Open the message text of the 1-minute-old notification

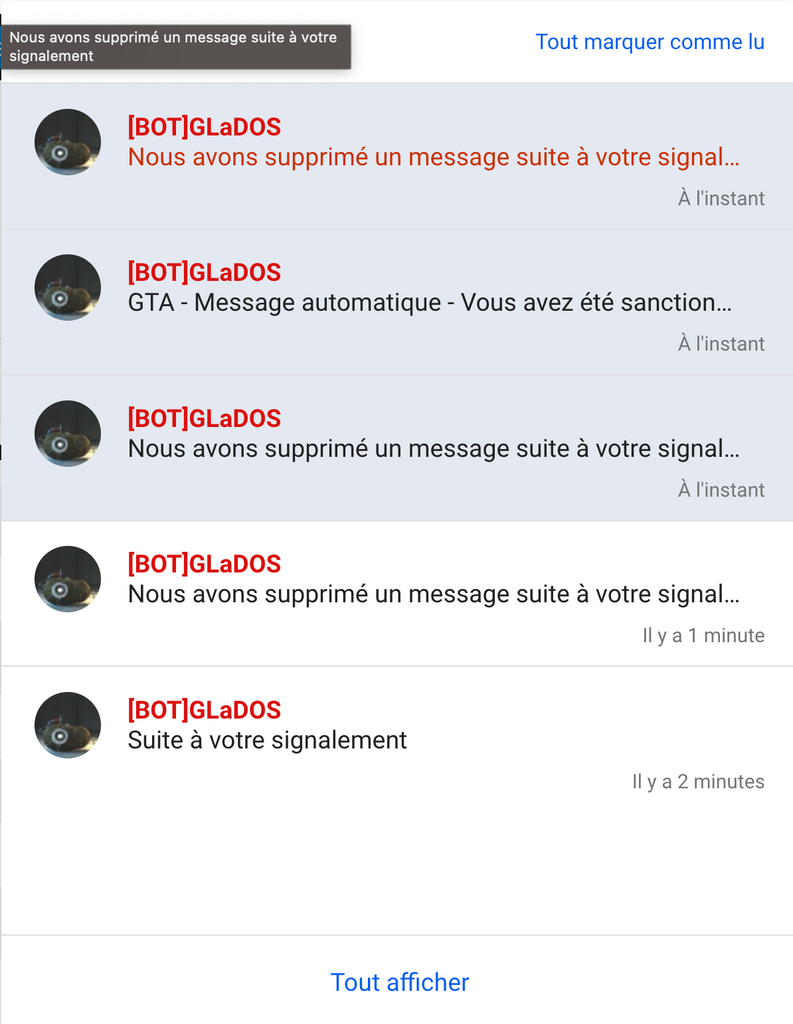tap(434, 594)
